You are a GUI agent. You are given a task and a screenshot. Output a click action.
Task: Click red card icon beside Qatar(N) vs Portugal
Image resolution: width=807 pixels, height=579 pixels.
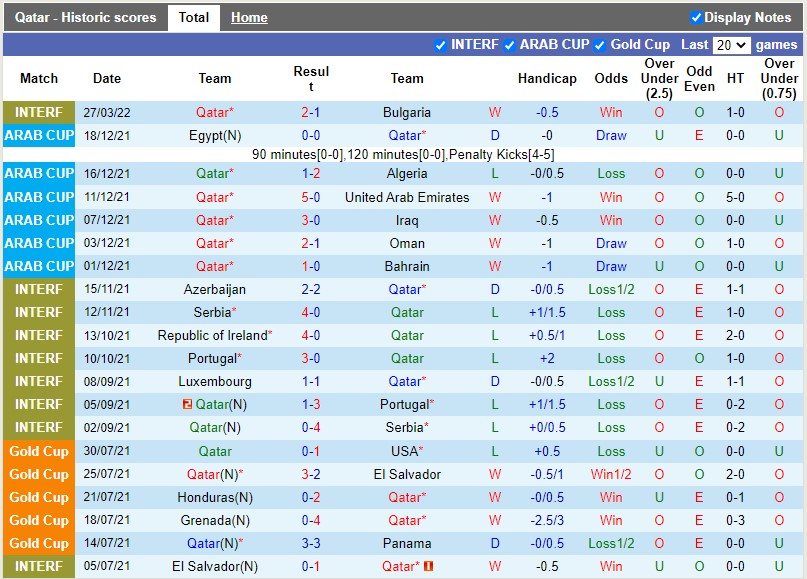tap(187, 404)
